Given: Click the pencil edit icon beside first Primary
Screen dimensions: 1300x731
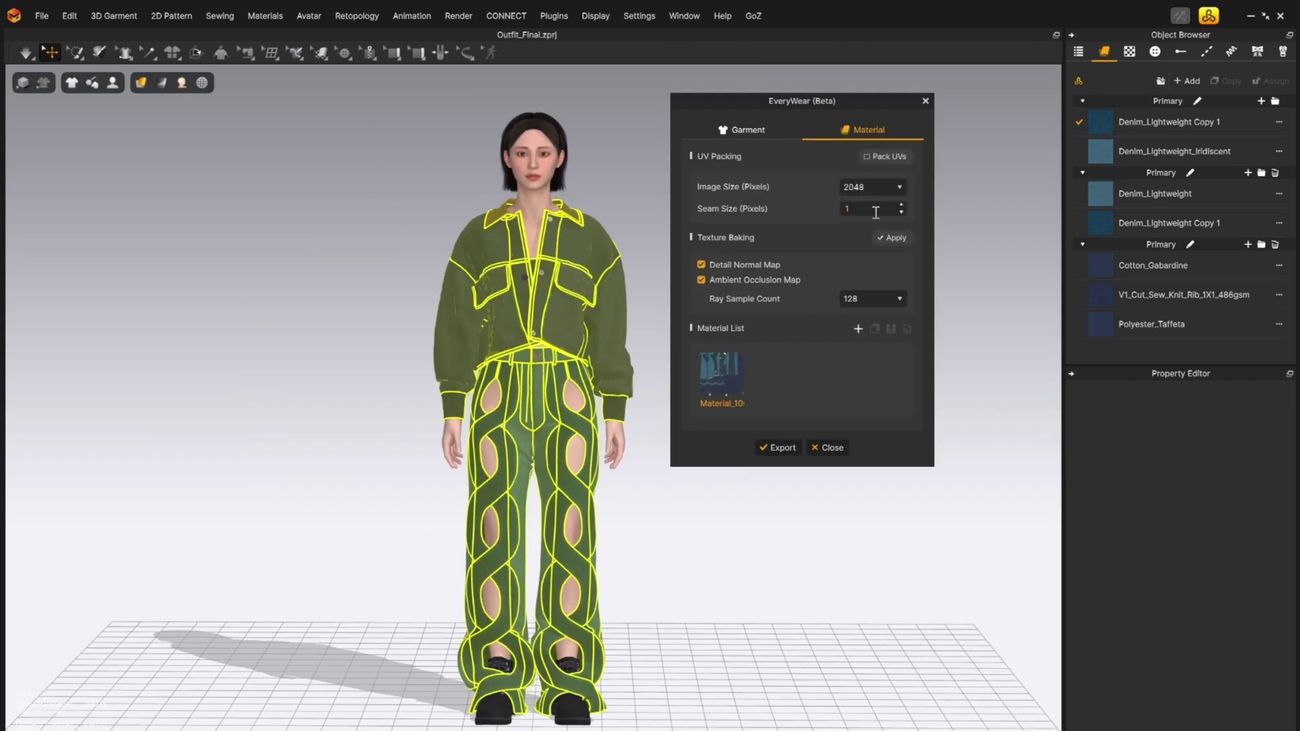Looking at the screenshot, I should coord(1197,101).
